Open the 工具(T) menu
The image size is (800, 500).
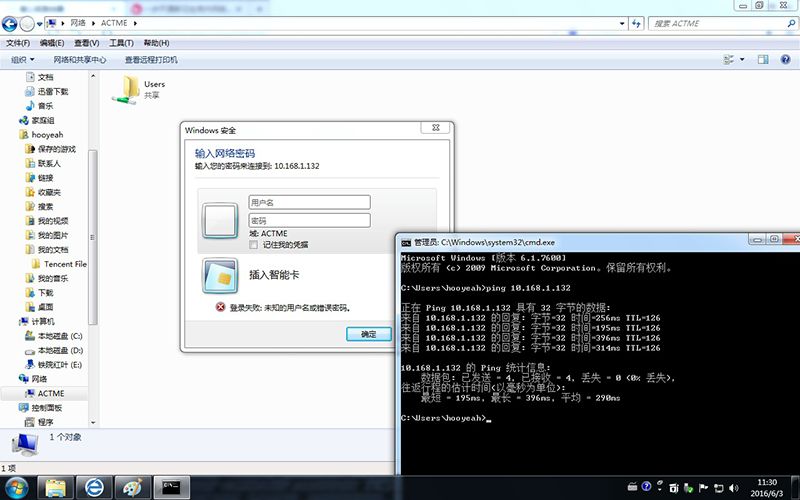[121, 43]
